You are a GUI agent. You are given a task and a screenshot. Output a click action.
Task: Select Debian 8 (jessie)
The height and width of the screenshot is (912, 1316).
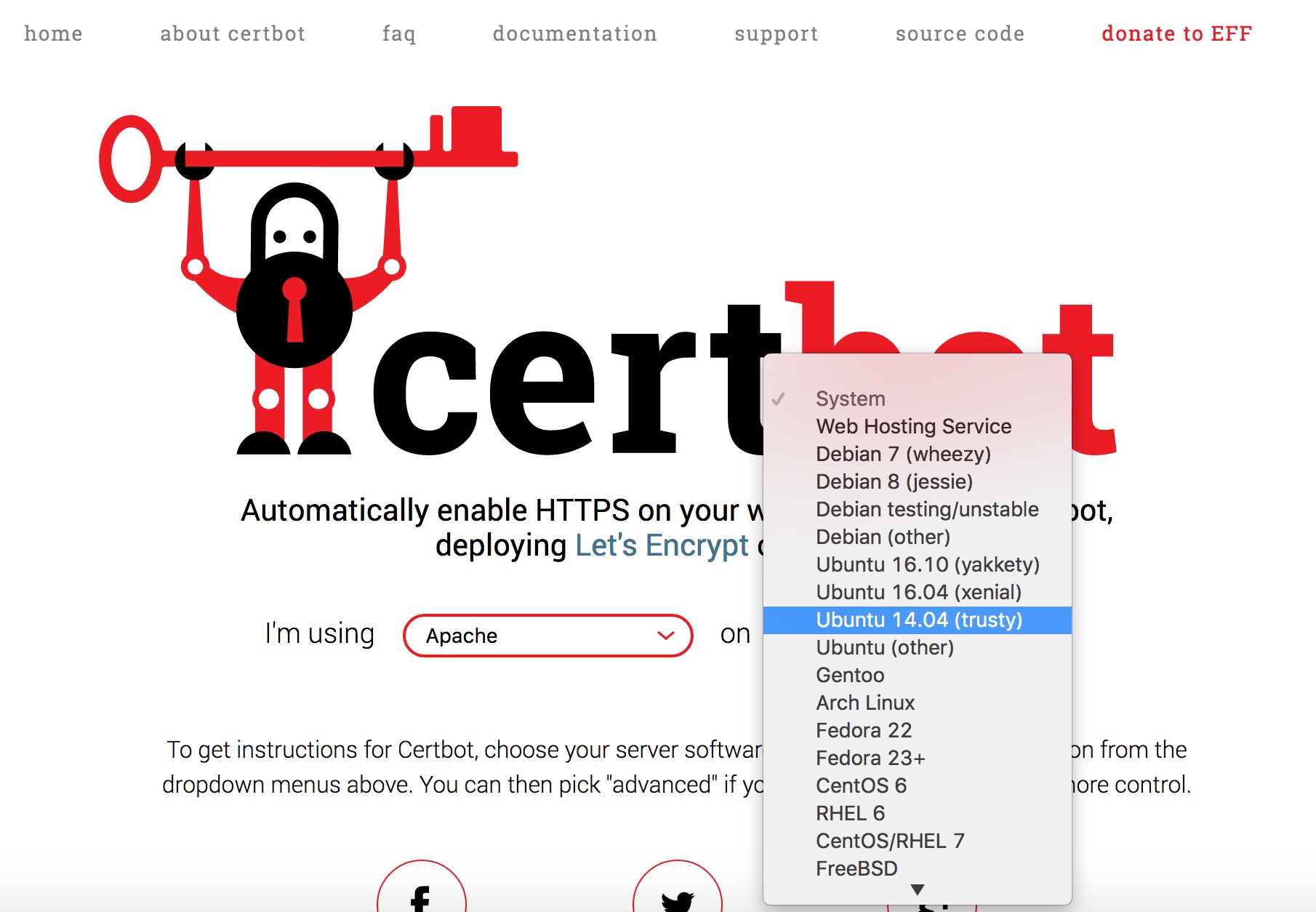tap(918, 481)
